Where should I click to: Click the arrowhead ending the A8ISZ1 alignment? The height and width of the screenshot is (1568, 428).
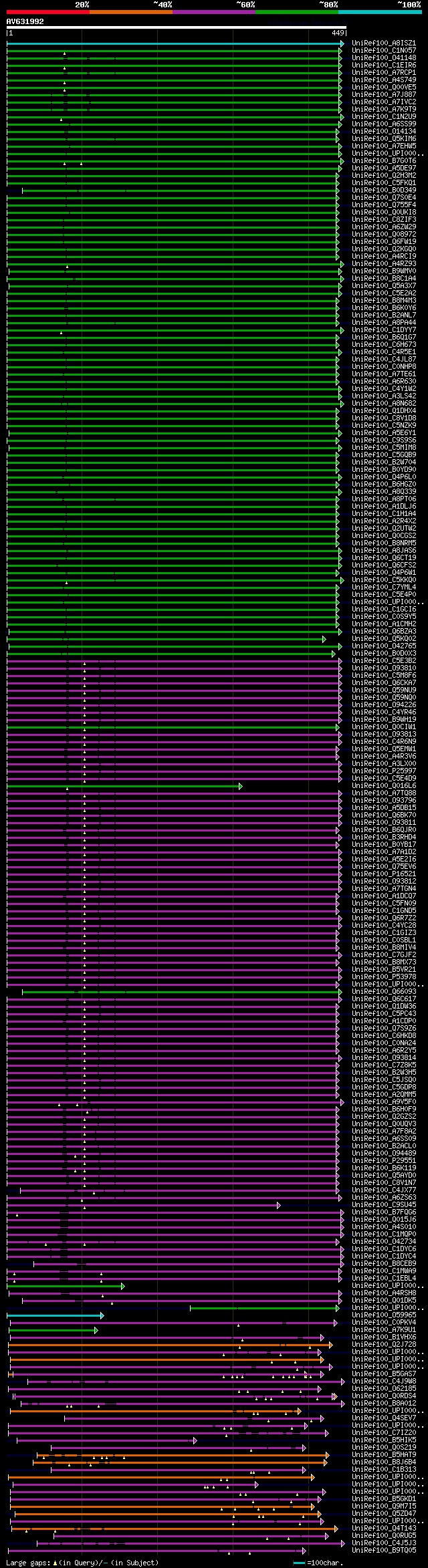342,43
